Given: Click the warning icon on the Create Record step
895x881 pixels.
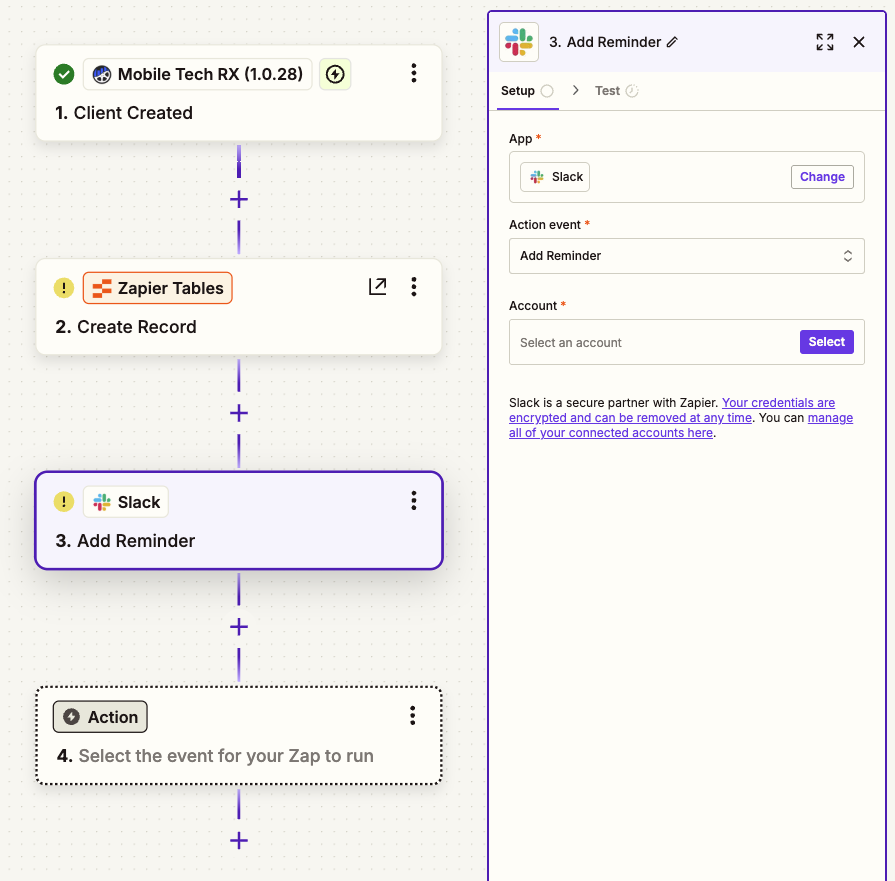Looking at the screenshot, I should (x=63, y=287).
